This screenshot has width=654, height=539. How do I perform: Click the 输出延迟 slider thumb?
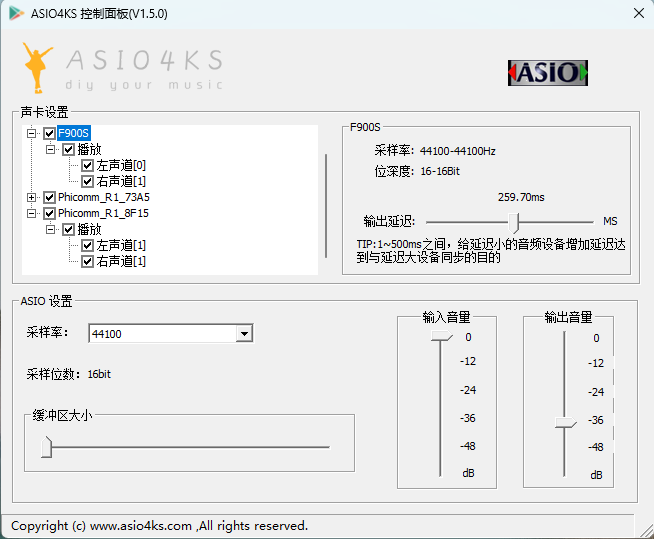click(514, 222)
